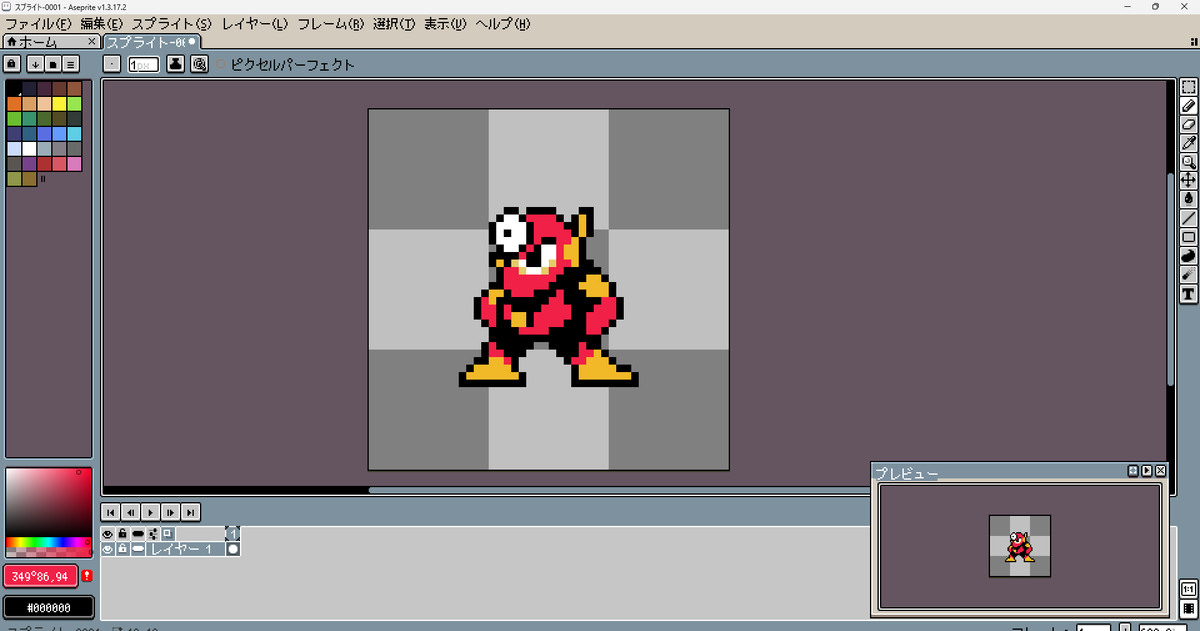1200x631 pixels.
Task: Toggle lock for all layers in header
Action: pyautogui.click(x=123, y=534)
